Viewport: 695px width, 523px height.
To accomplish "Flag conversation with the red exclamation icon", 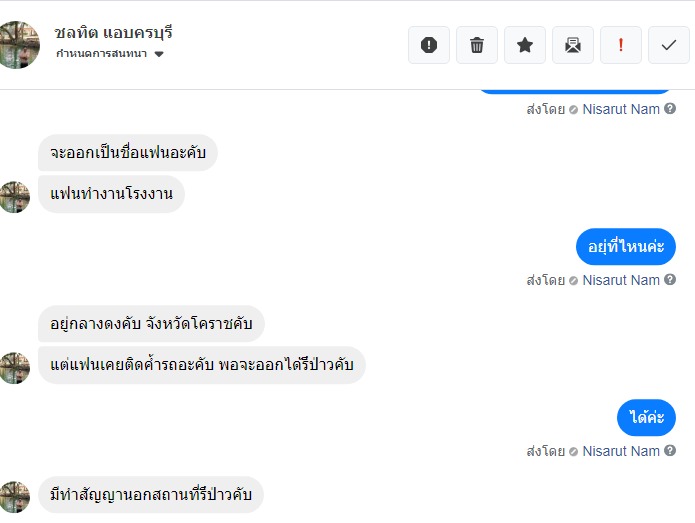I will pos(621,45).
